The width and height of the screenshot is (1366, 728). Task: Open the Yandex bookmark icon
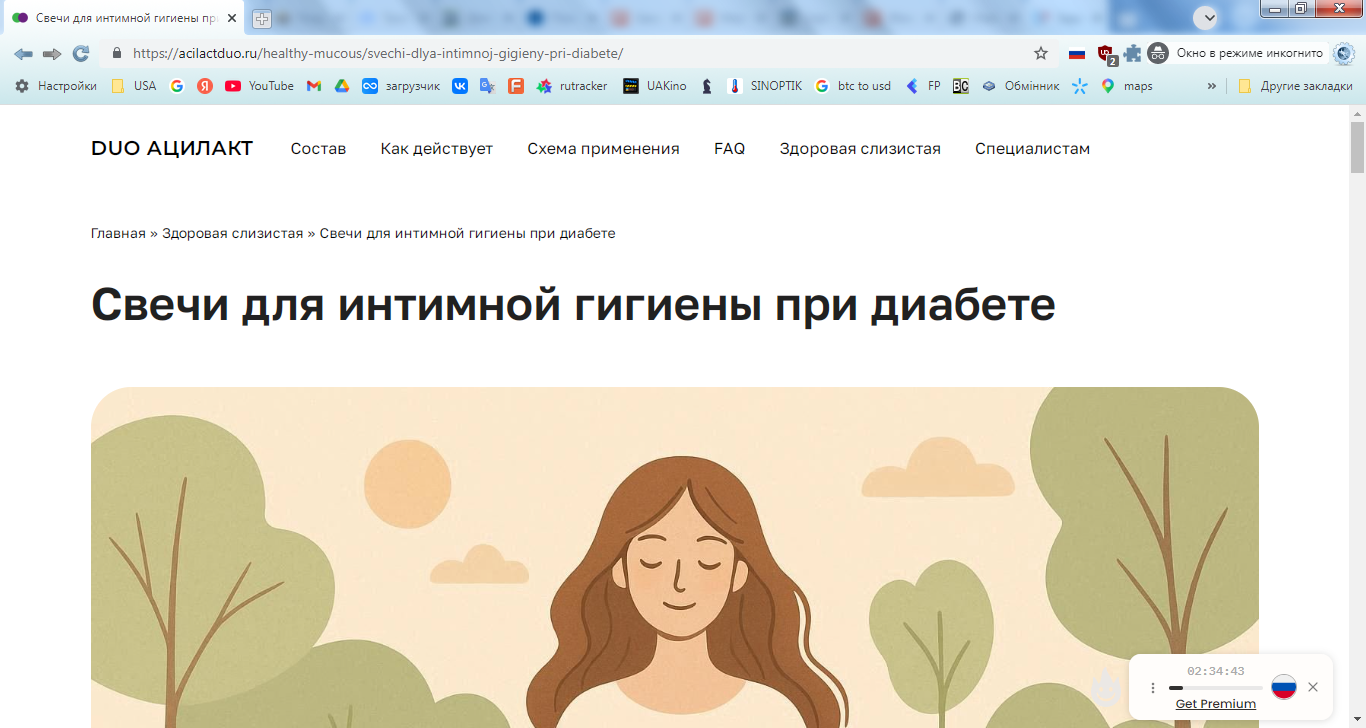(x=205, y=86)
